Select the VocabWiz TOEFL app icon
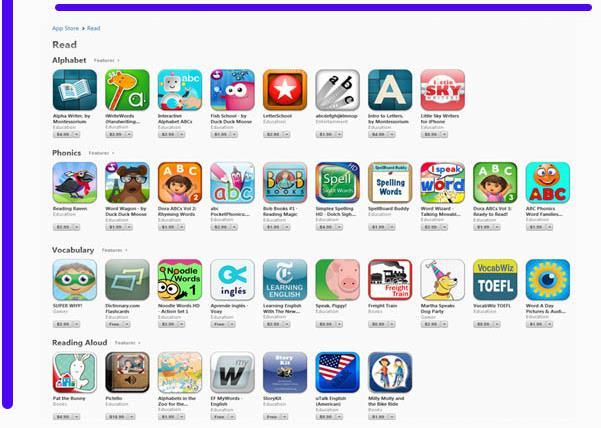 [495, 280]
